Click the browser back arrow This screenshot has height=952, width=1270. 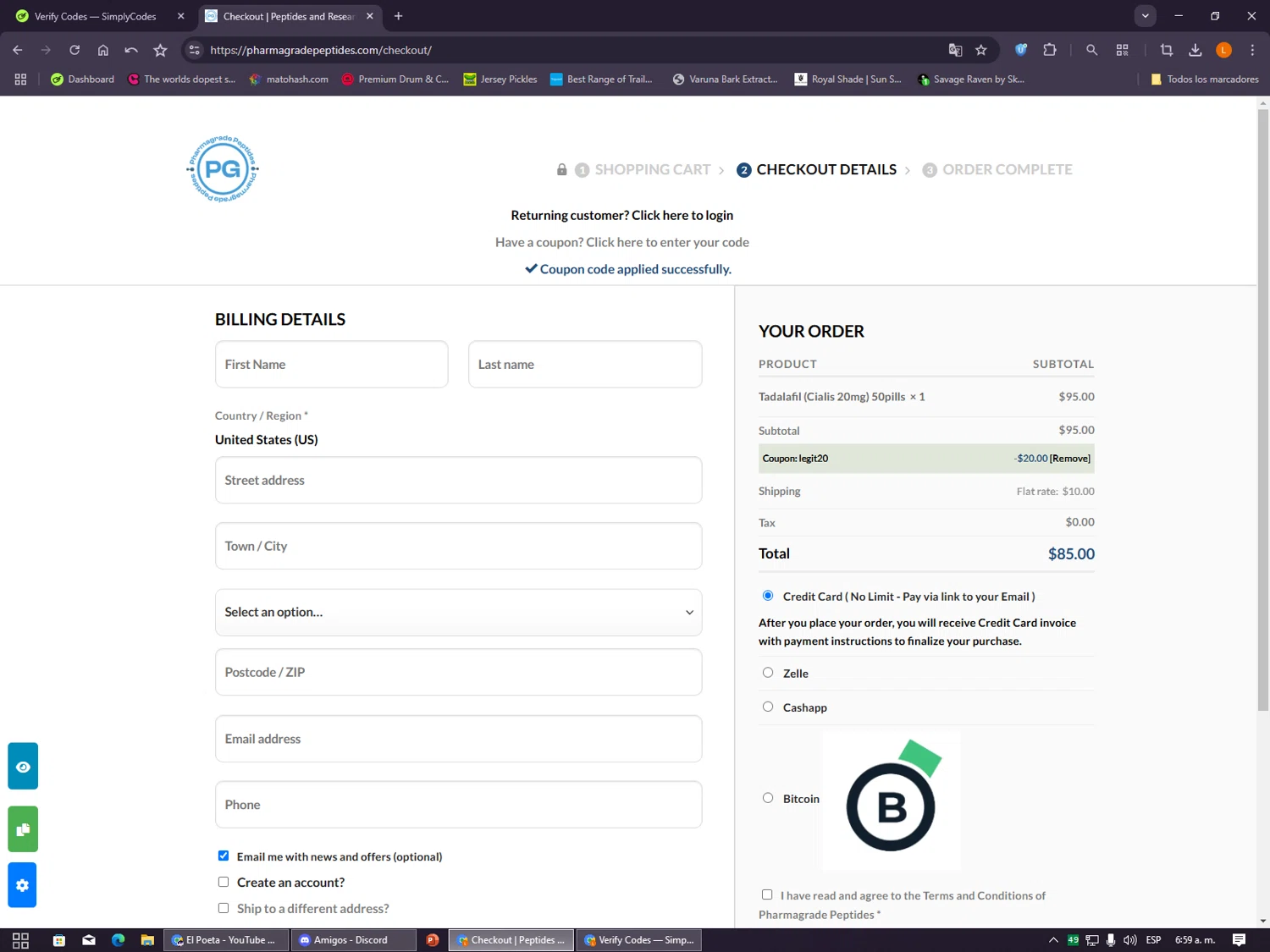click(18, 50)
